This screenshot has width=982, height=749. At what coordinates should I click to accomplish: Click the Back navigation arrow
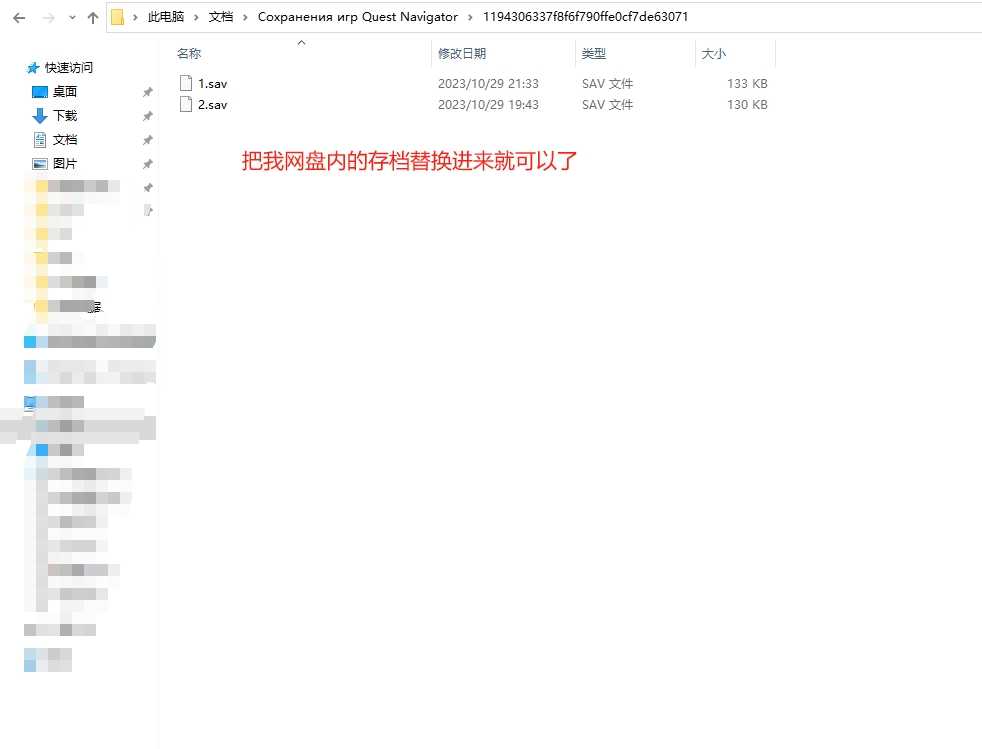pyautogui.click(x=19, y=18)
